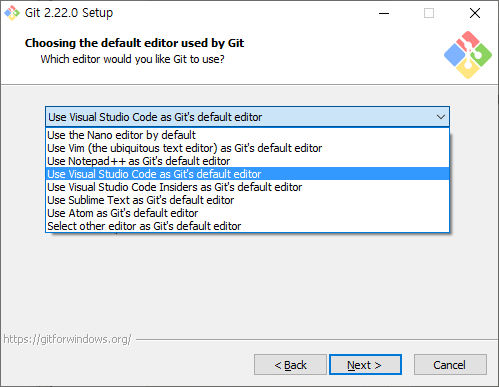Pick 'Use Atom as Git's default editor'

pos(247,213)
